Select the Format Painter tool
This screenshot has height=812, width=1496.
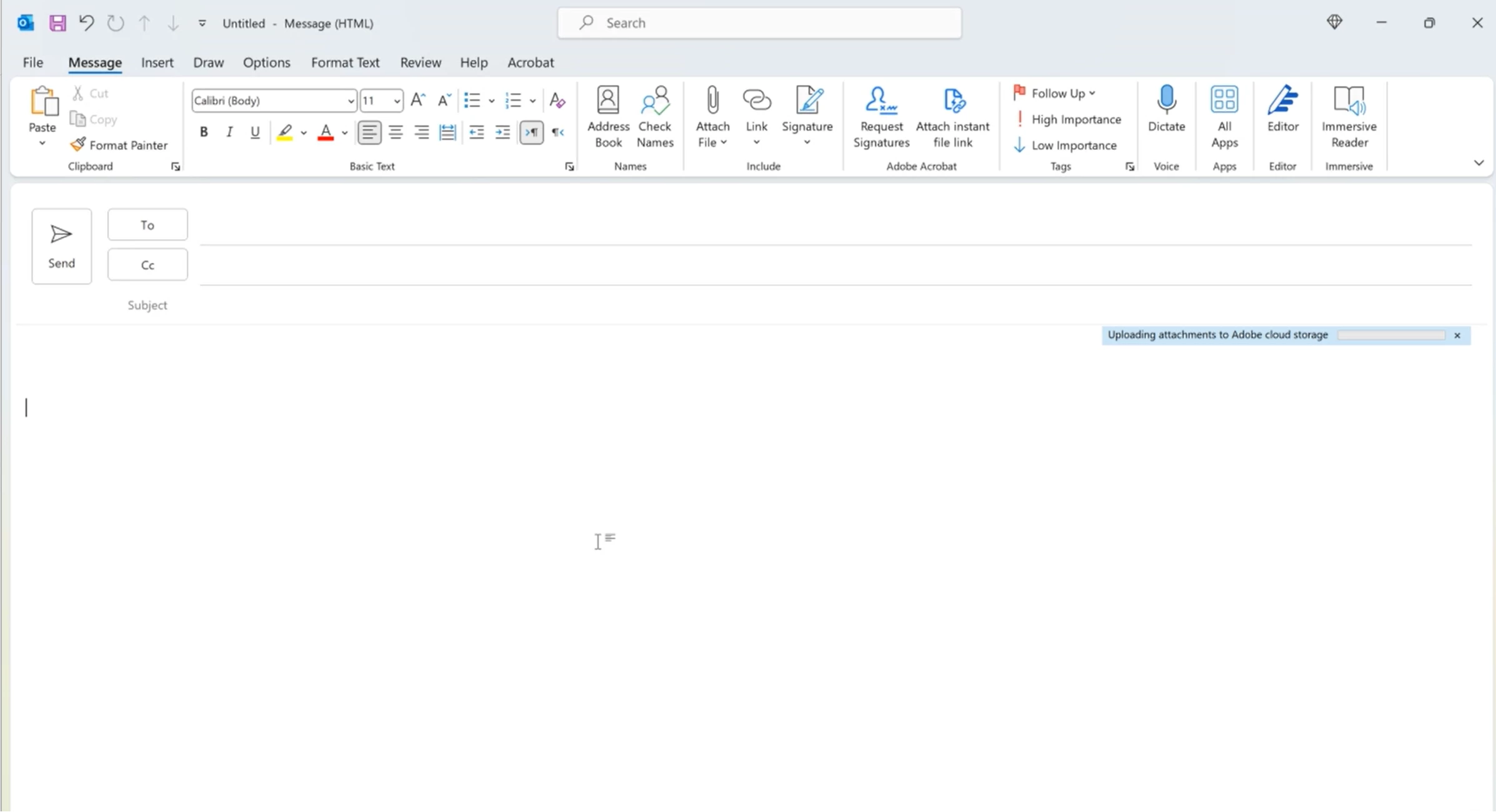(x=119, y=145)
